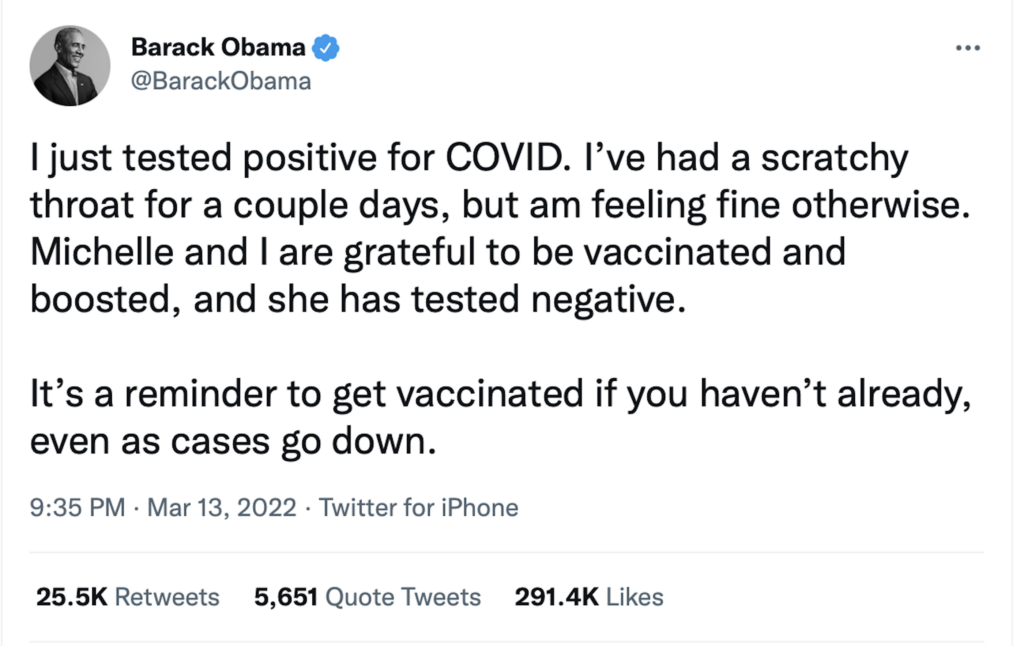The height and width of the screenshot is (646, 1024).
Task: Open the 5,651 Quote Tweets list
Action: (367, 597)
